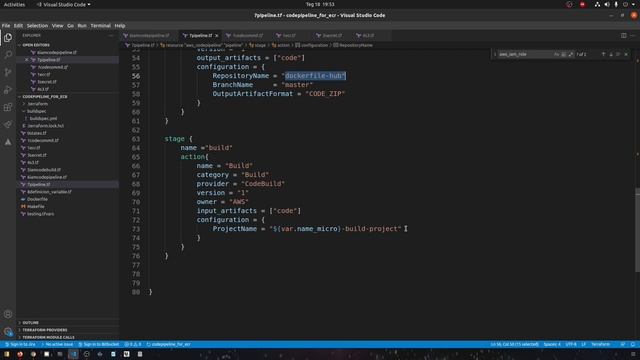The image size is (640, 360).
Task: Toggle Match Whole Word in find widget
Action: click(x=563, y=54)
